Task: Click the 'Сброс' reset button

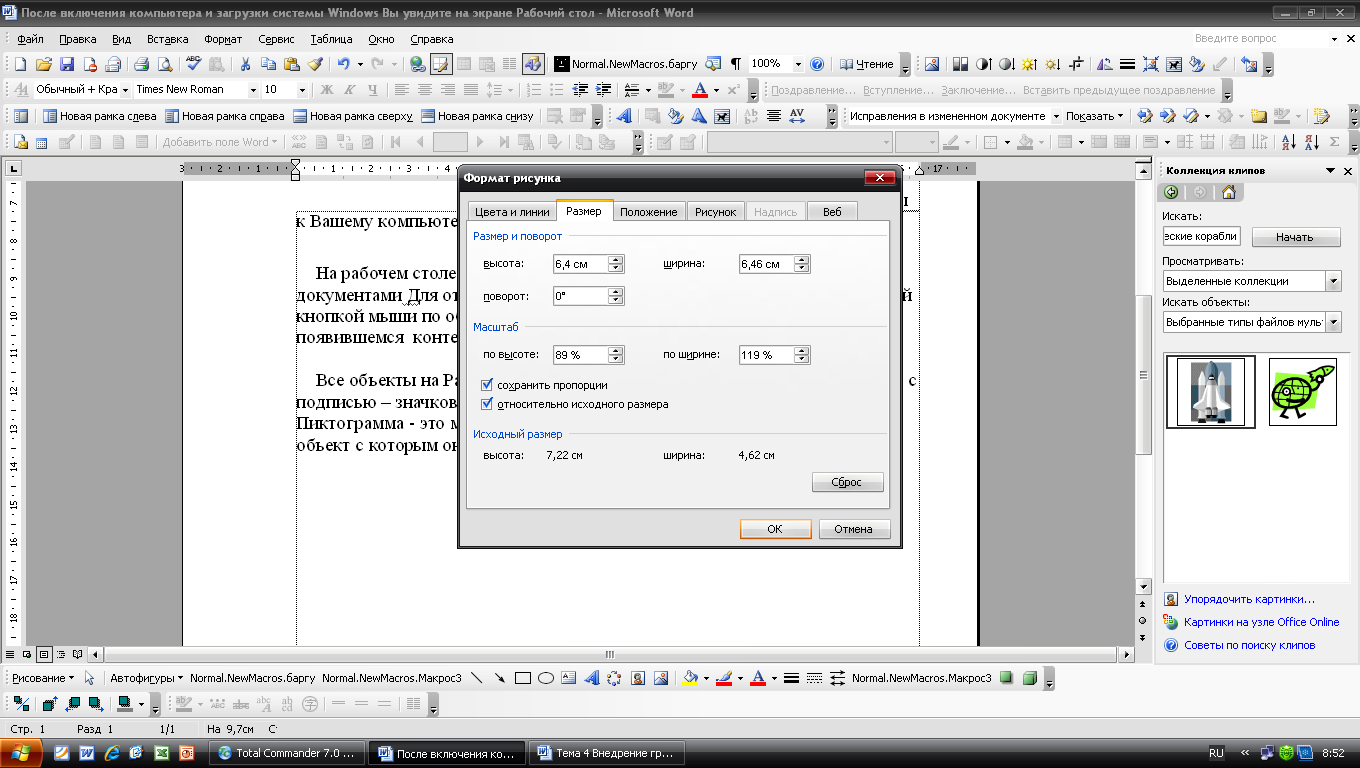Action: coord(848,482)
